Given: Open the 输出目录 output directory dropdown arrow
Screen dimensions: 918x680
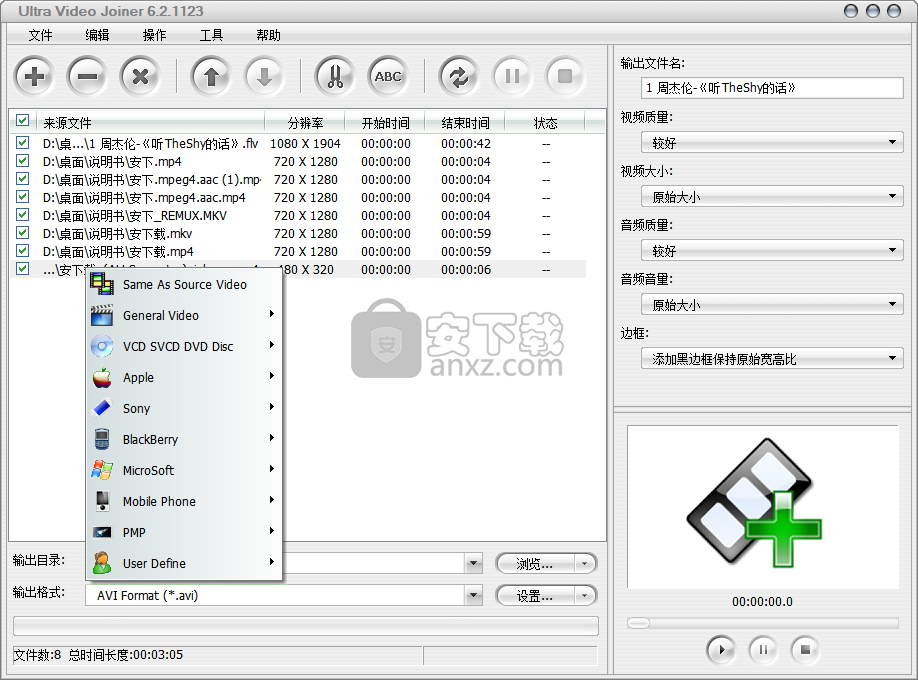Looking at the screenshot, I should (474, 563).
